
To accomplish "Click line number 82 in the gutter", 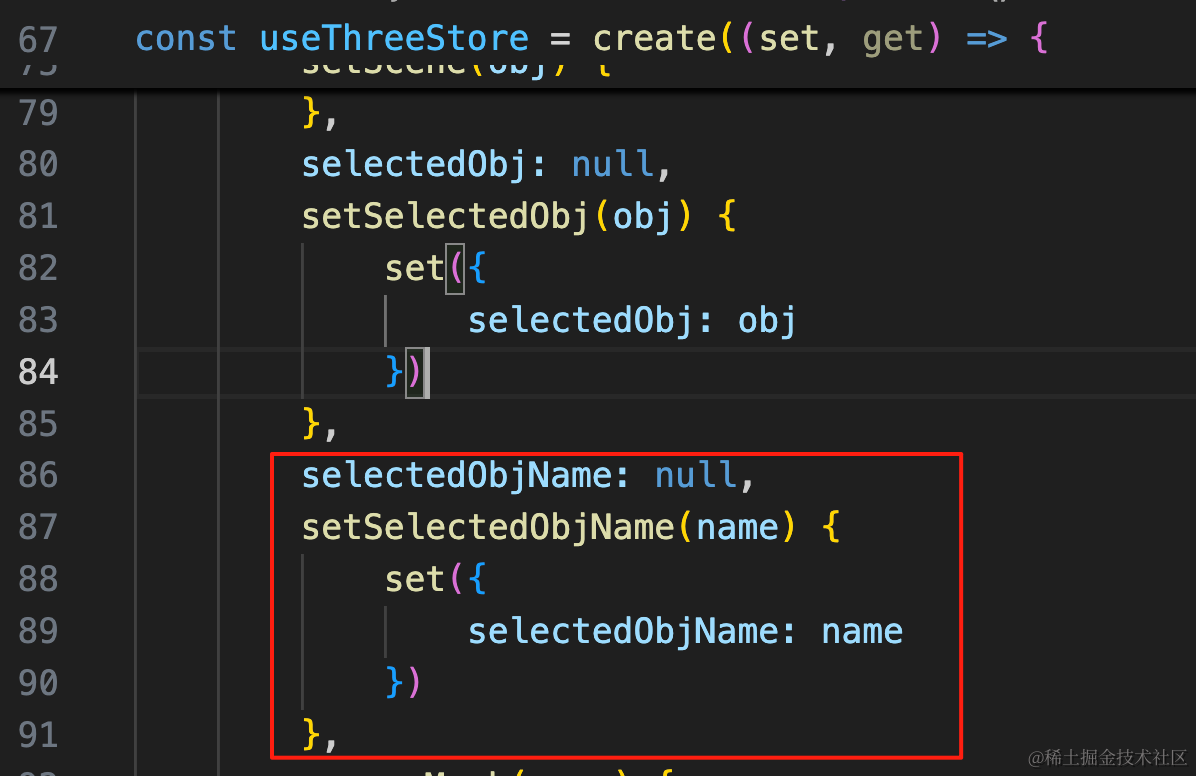I will 38,268.
